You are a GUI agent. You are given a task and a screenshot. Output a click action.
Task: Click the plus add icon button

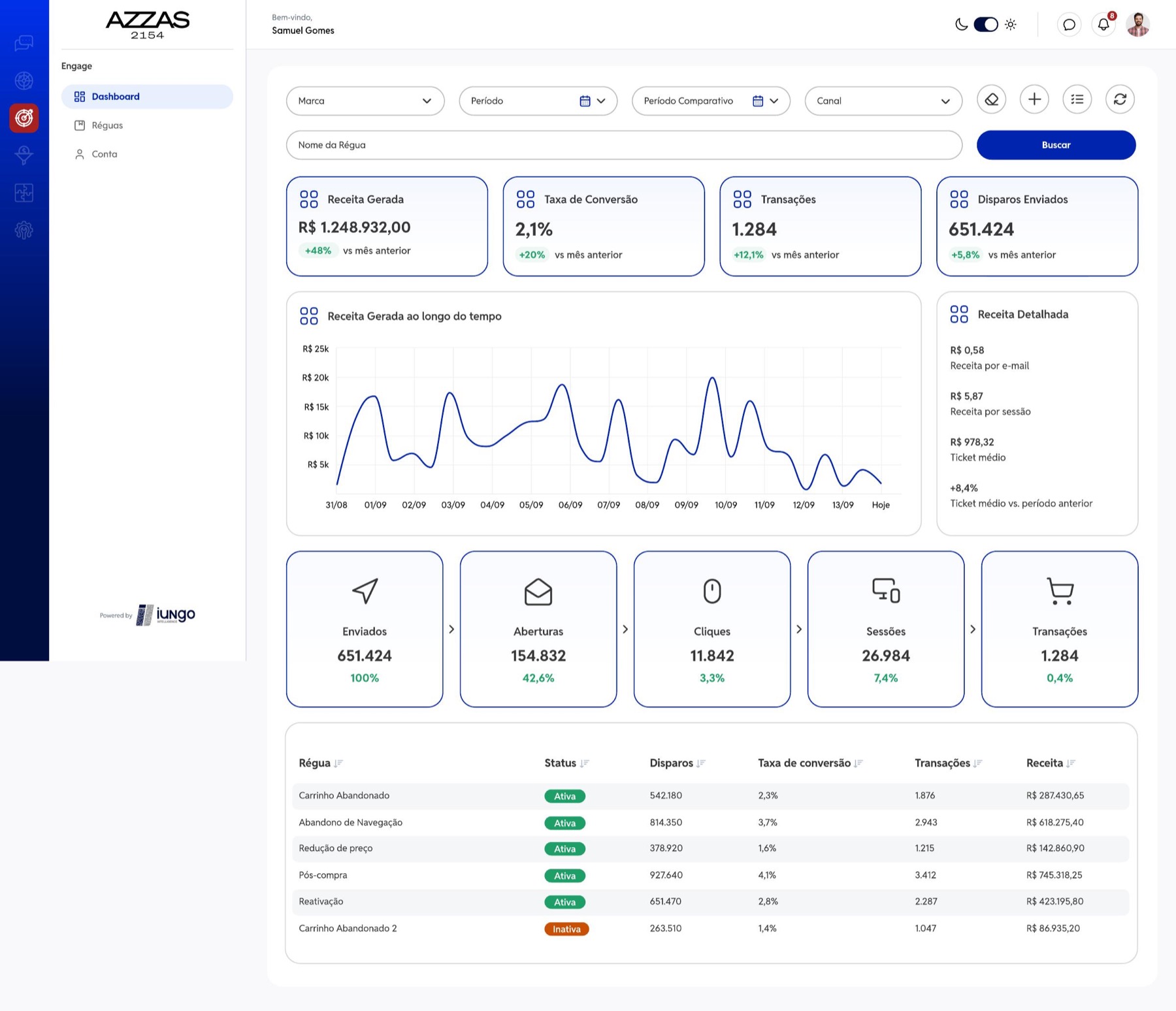(1034, 100)
